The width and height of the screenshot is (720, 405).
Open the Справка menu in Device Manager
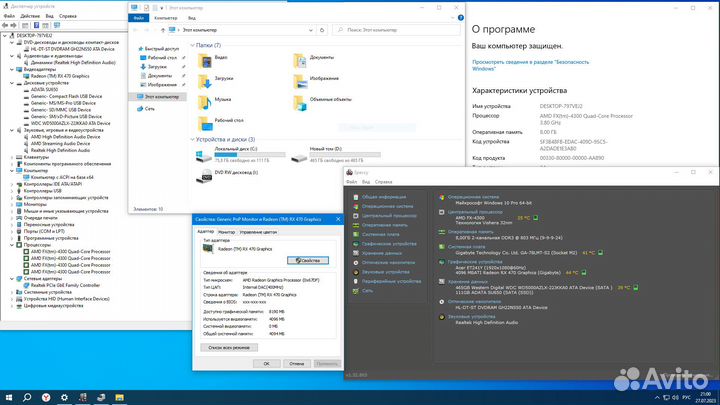(68, 16)
